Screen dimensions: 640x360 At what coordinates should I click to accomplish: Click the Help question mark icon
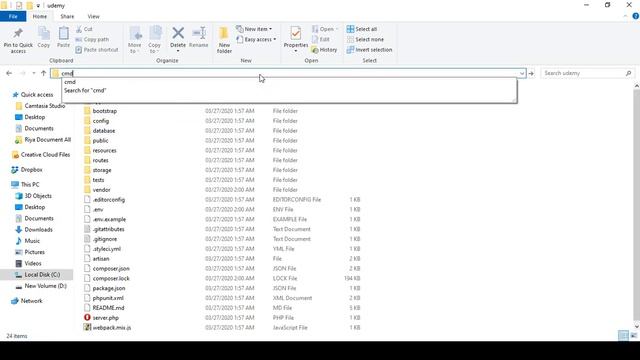(636, 16)
